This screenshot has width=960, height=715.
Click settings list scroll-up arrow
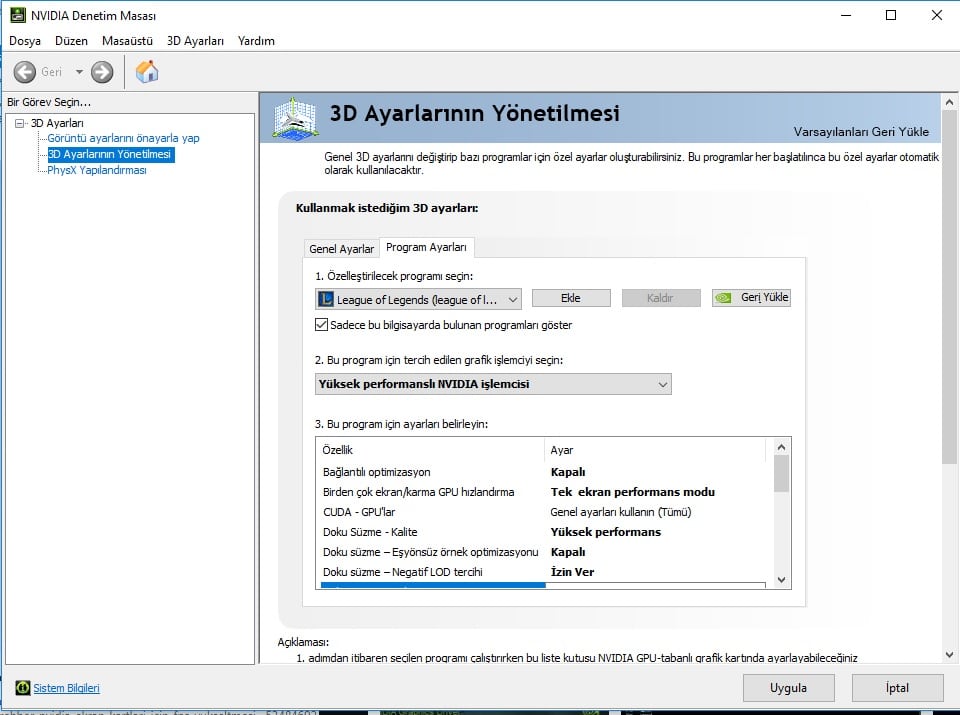[x=781, y=447]
